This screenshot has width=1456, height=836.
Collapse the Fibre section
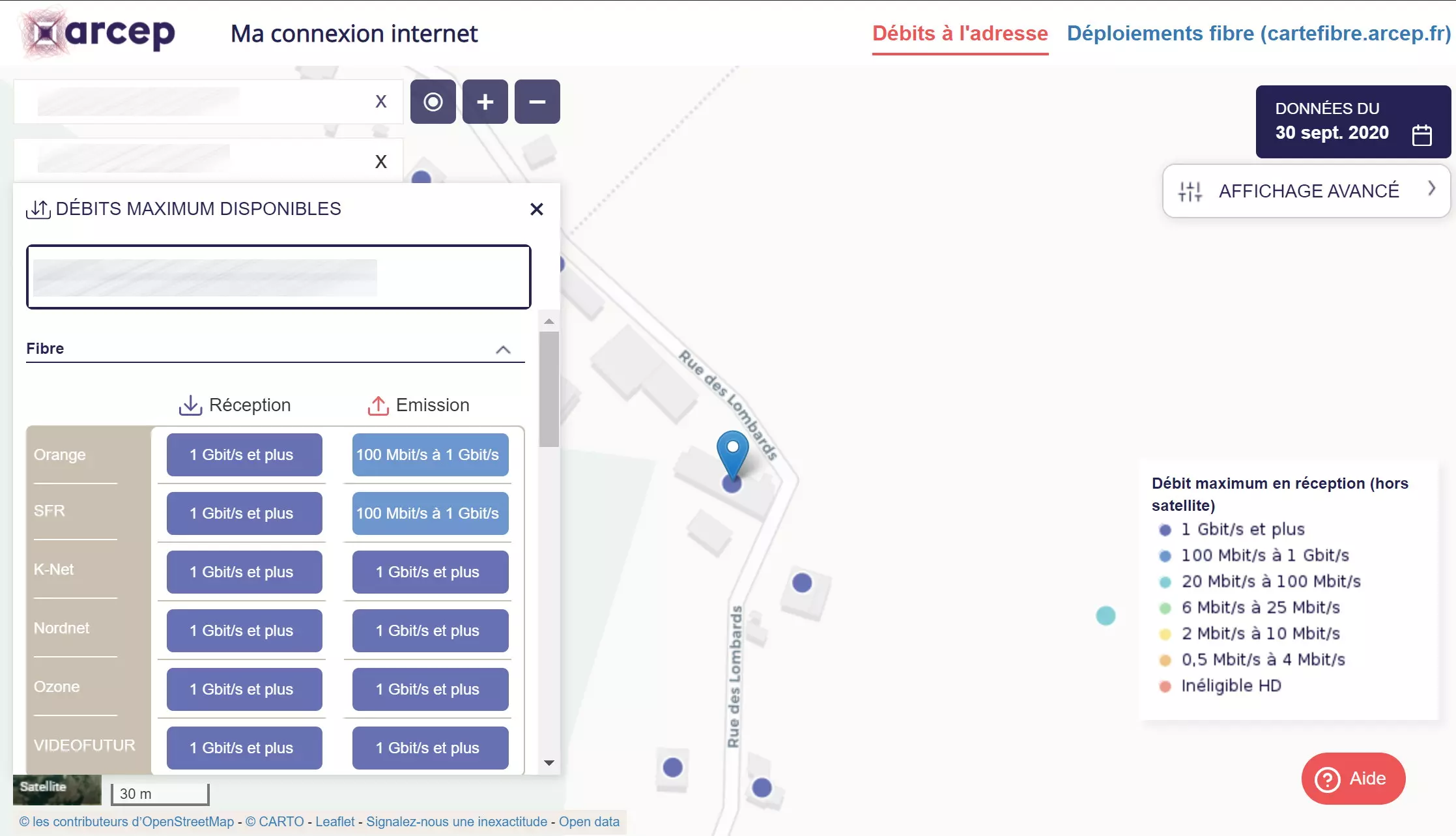pyautogui.click(x=503, y=349)
